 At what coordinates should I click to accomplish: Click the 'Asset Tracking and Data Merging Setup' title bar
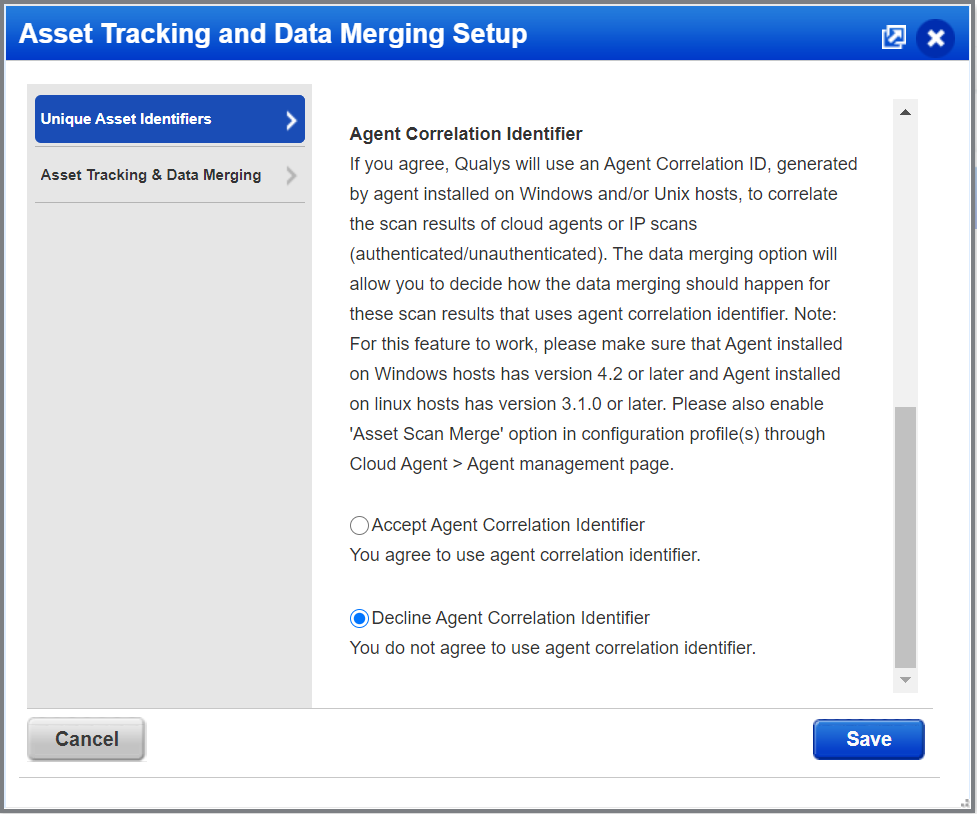pos(273,34)
